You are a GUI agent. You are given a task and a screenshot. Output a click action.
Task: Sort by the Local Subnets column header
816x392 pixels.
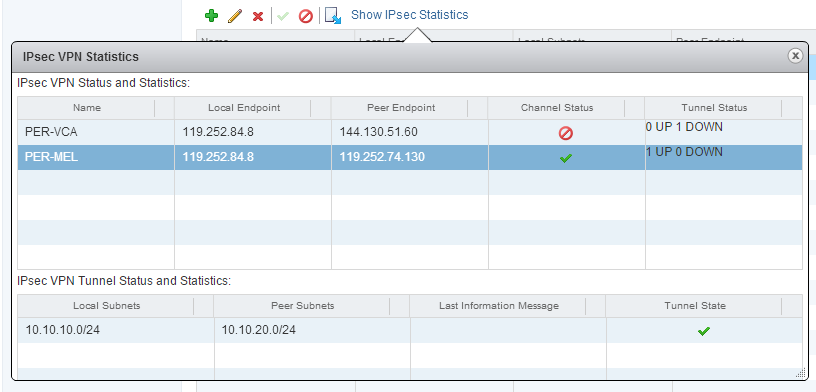point(107,306)
